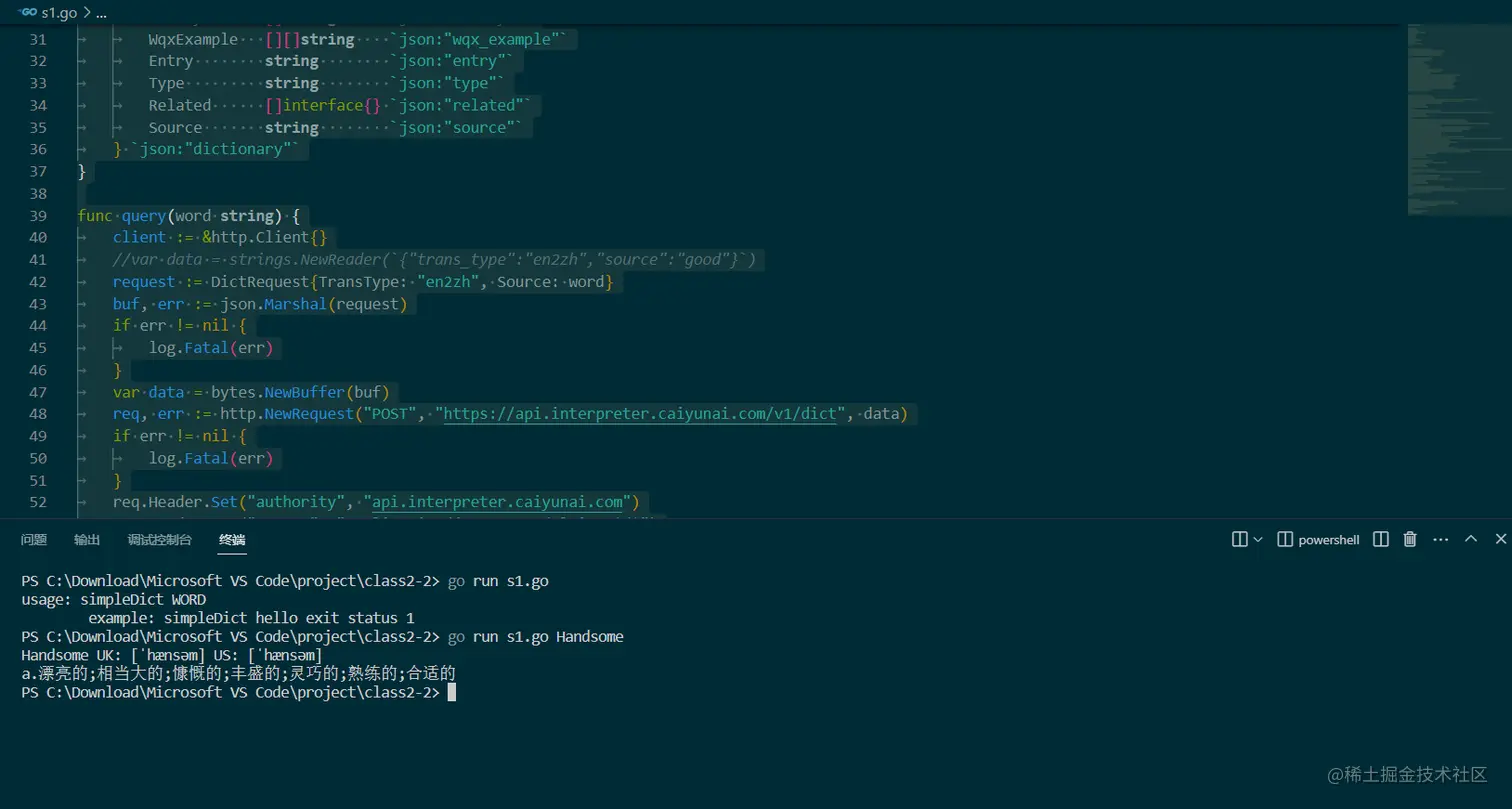
Task: Maximize the panel with the up chevron
Action: click(x=1471, y=539)
